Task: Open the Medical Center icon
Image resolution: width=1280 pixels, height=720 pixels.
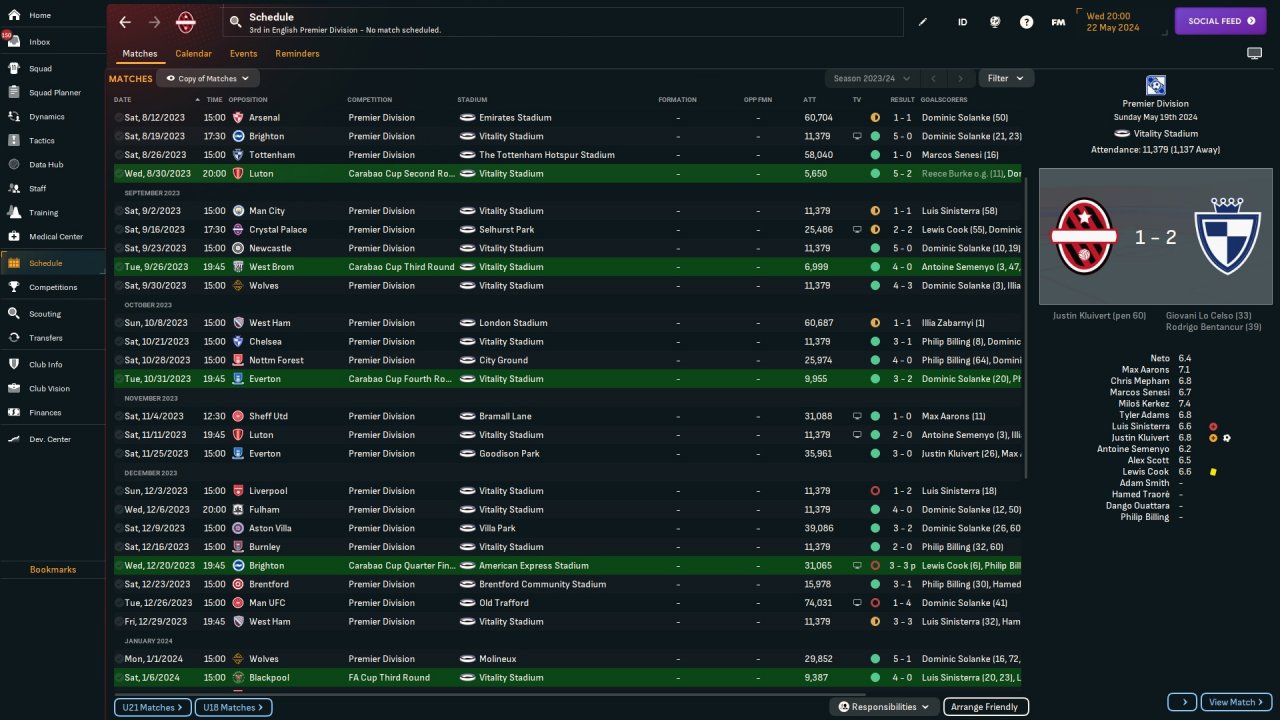Action: 14,237
